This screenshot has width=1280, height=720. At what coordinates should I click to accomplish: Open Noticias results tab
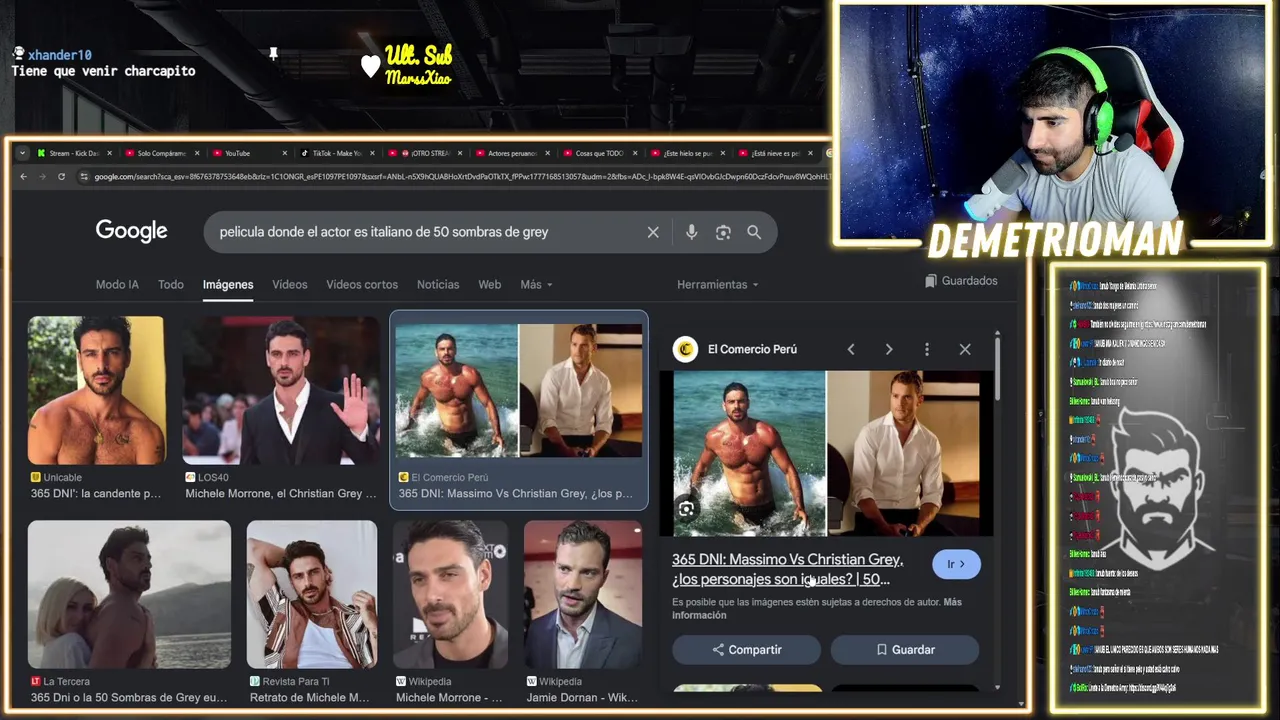point(438,285)
